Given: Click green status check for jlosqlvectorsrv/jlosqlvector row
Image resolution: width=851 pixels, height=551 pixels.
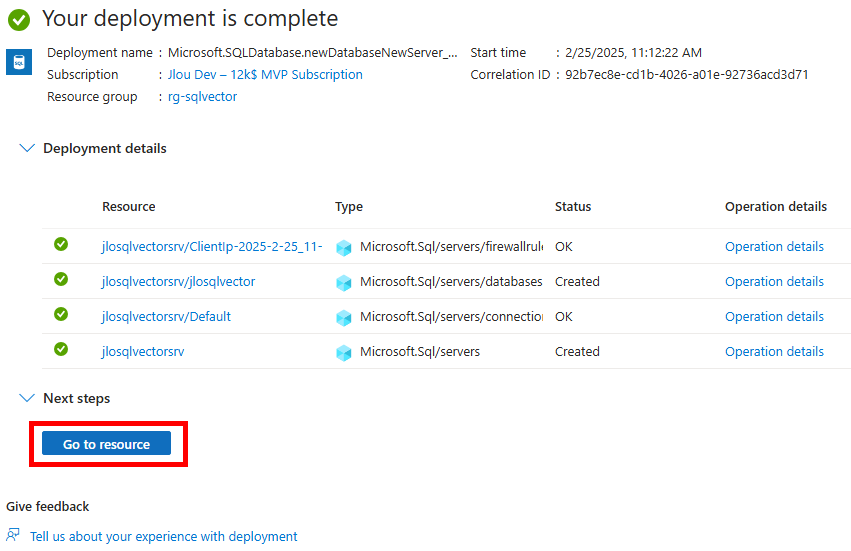Looking at the screenshot, I should [x=61, y=279].
